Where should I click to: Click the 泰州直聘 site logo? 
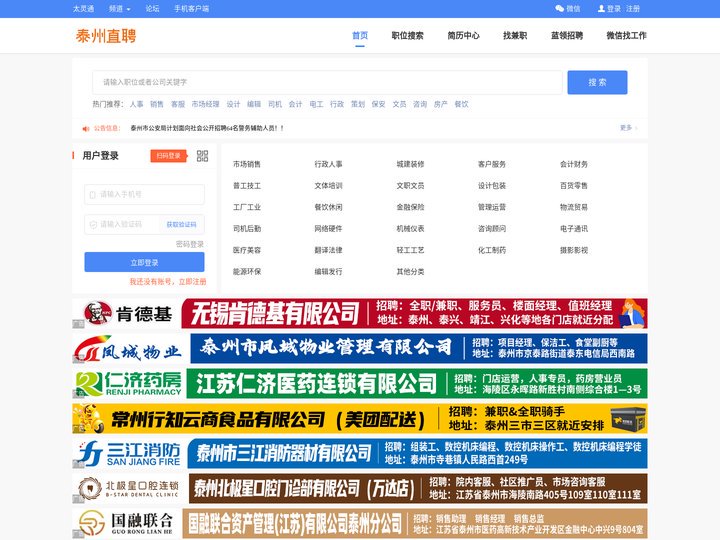[106, 36]
